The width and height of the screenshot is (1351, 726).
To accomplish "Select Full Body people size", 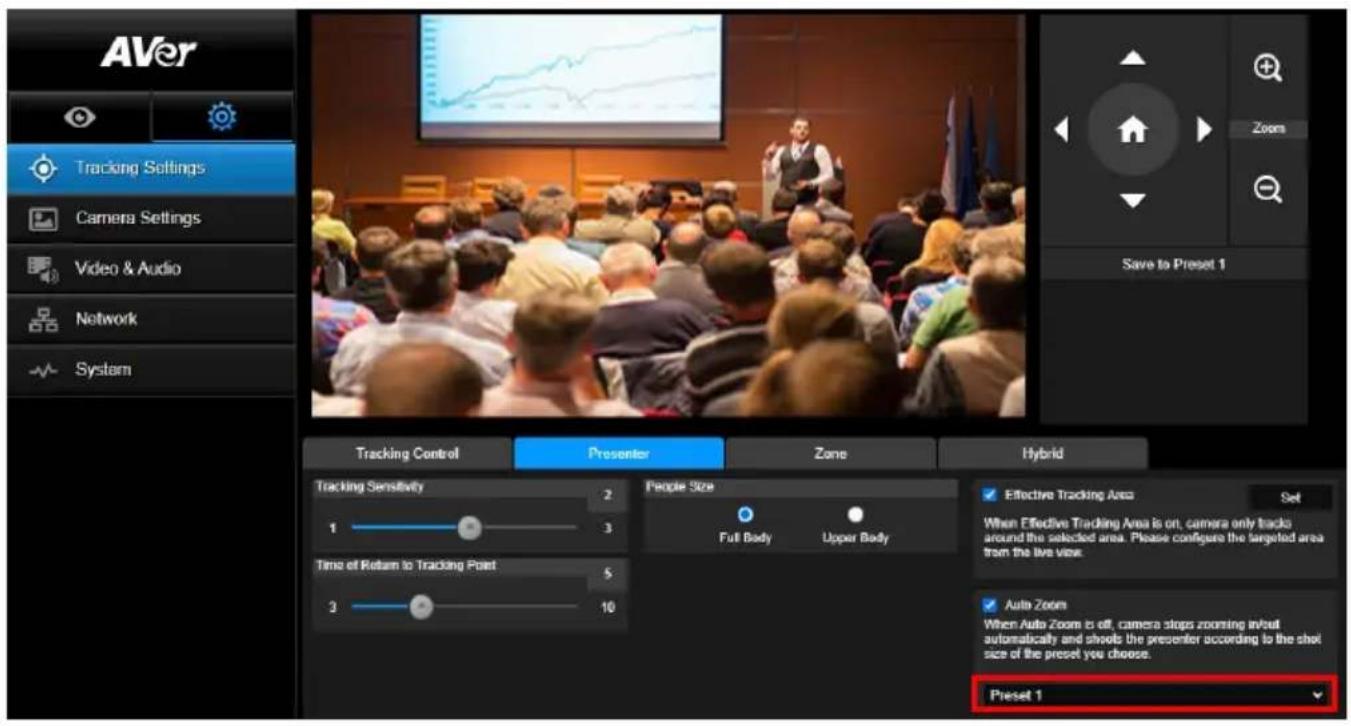I will click(744, 514).
